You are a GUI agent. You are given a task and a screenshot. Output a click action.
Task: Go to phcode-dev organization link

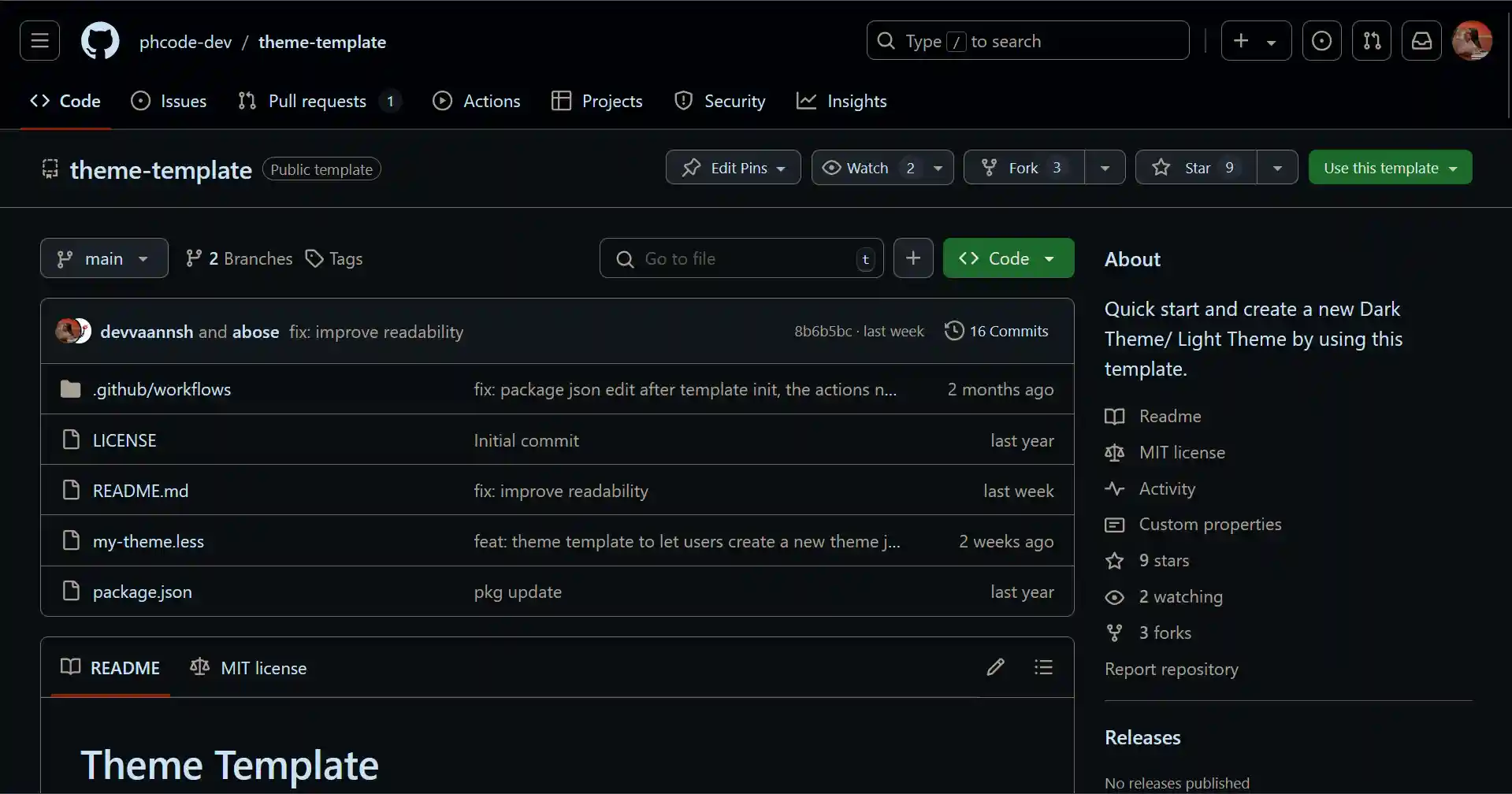185,42
